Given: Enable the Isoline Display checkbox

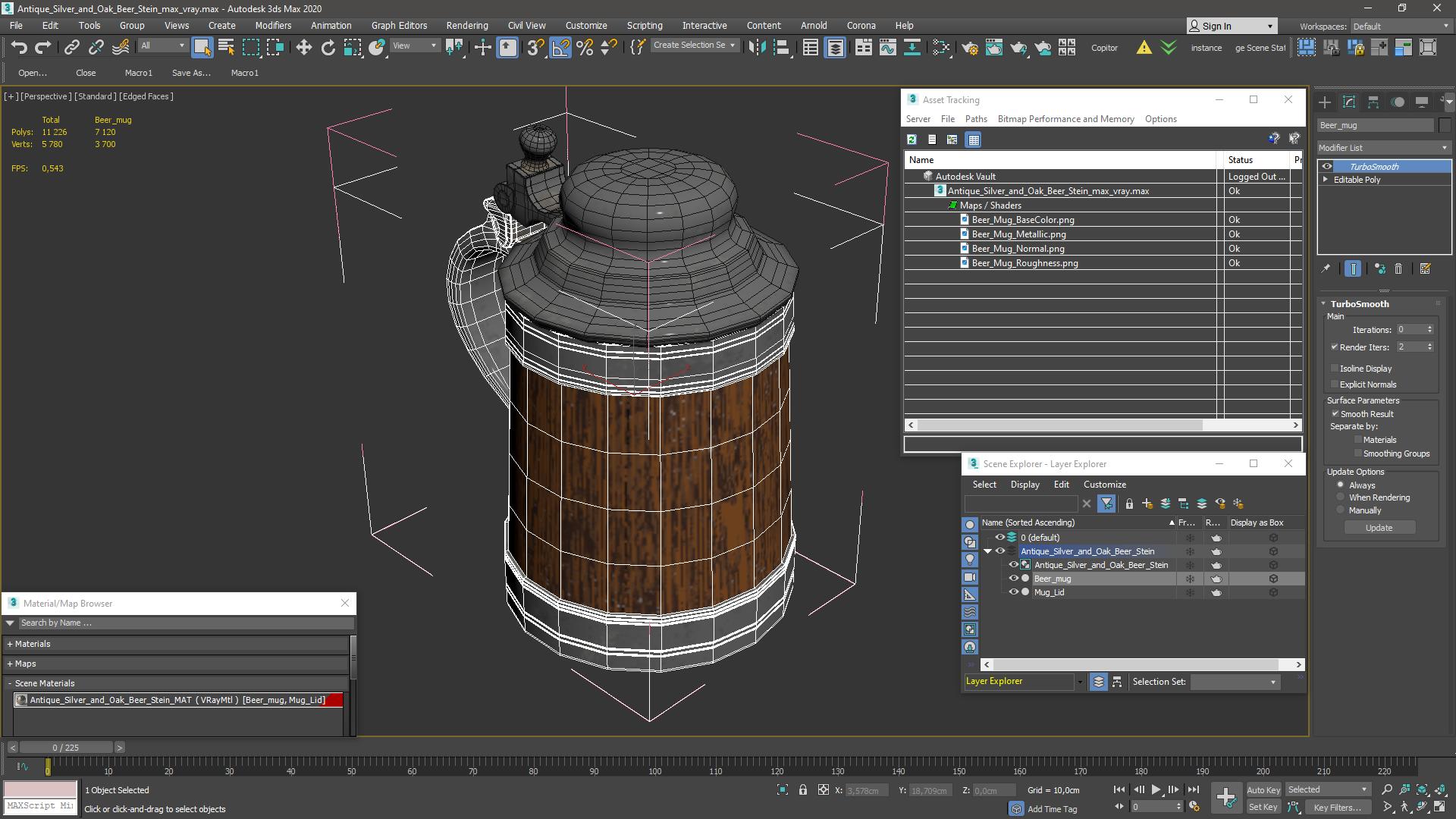Looking at the screenshot, I should [1335, 369].
